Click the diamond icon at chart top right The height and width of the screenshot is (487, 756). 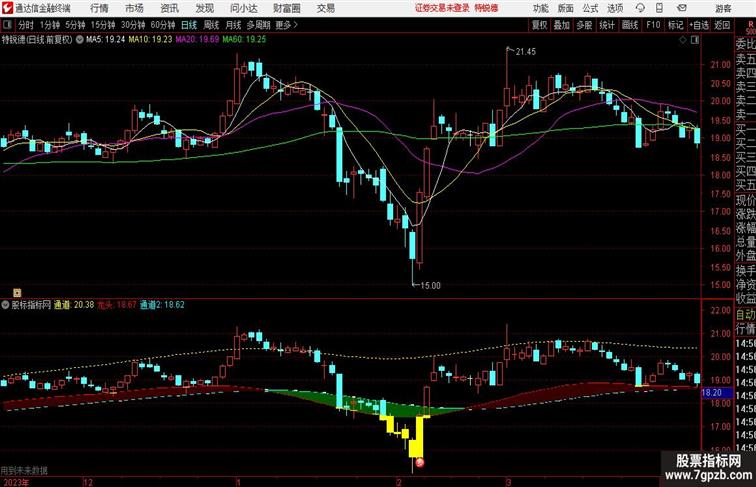coord(683,40)
